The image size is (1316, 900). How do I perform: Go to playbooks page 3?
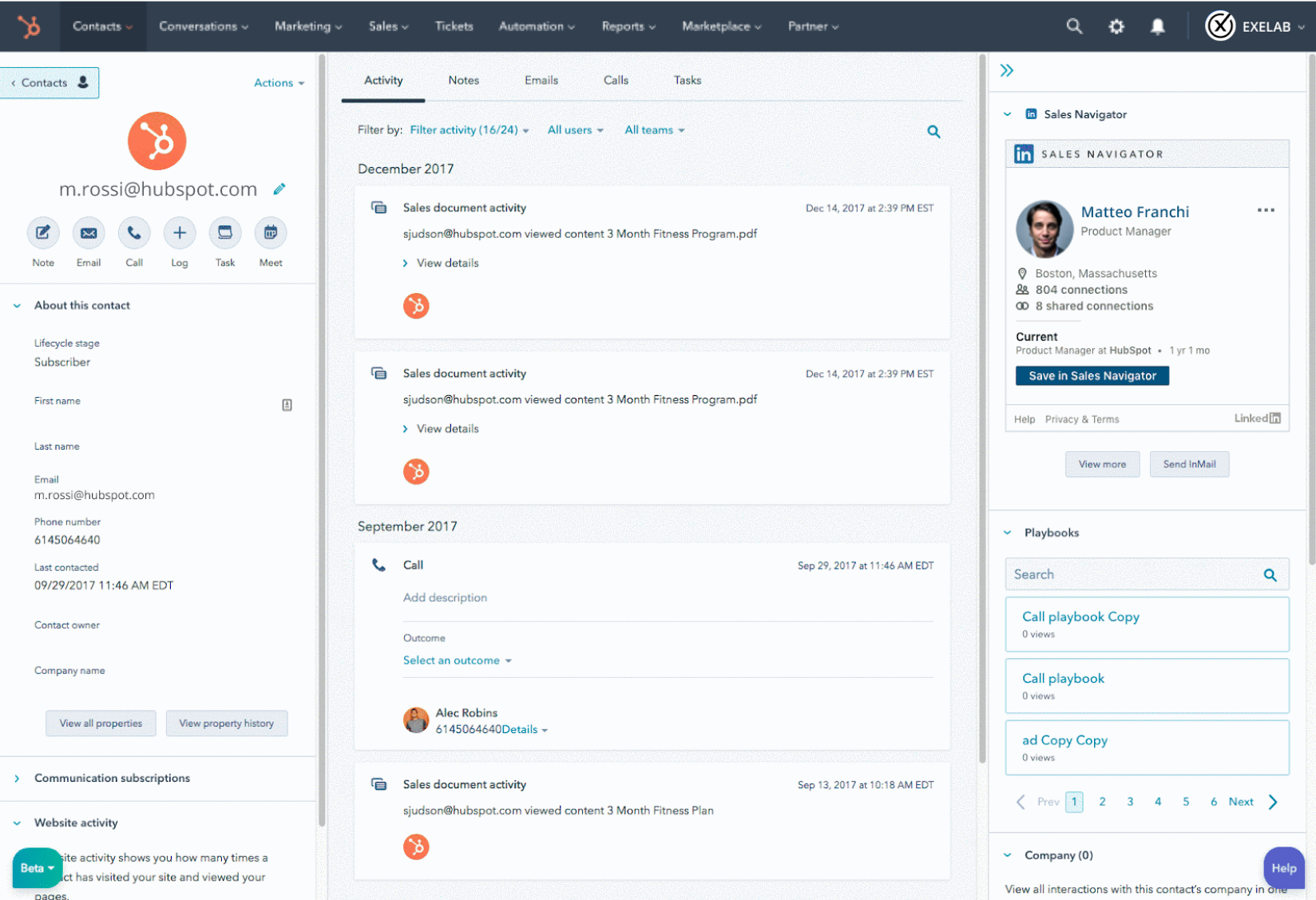coord(1130,802)
